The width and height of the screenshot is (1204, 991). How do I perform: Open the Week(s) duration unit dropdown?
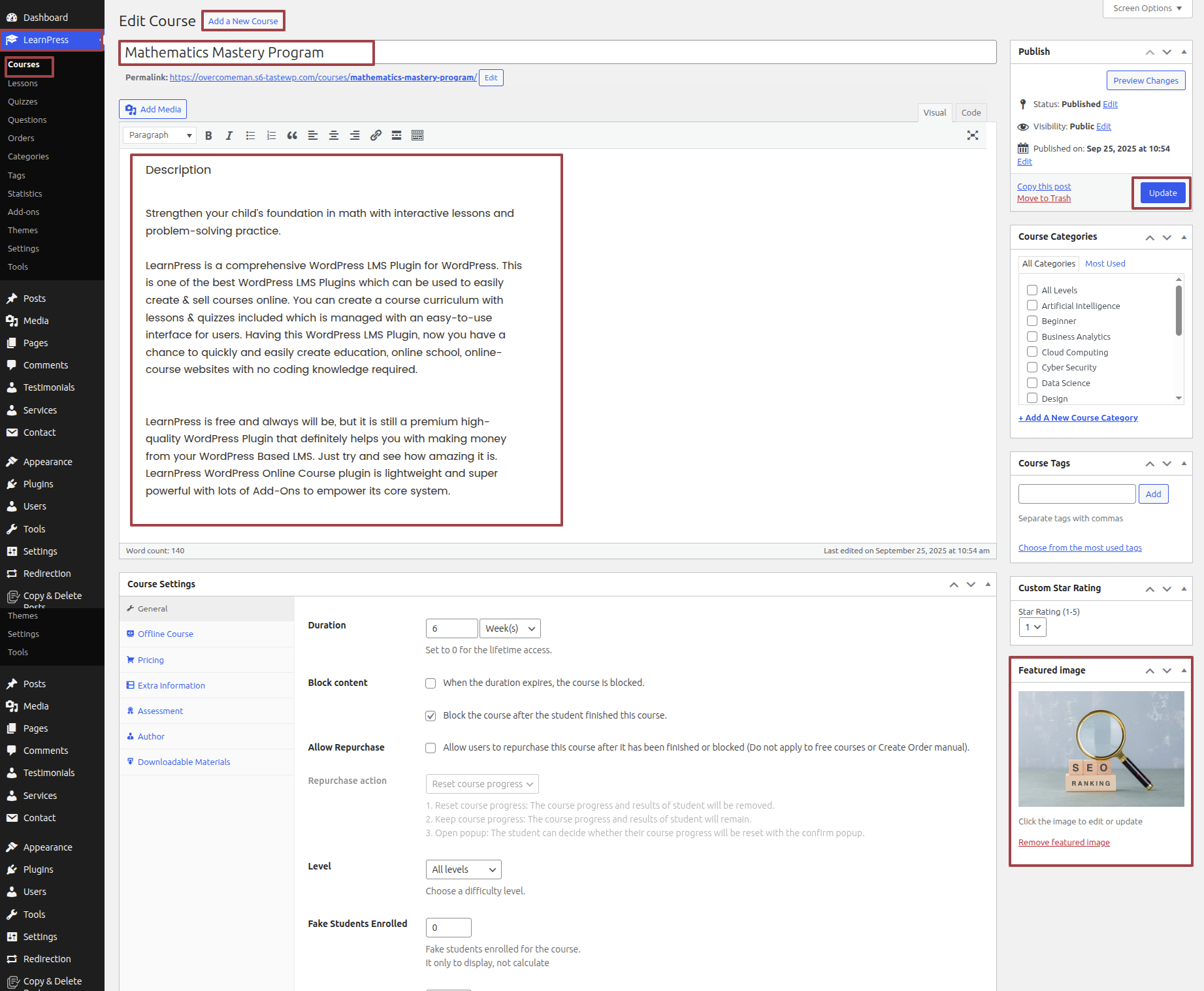pyautogui.click(x=510, y=628)
